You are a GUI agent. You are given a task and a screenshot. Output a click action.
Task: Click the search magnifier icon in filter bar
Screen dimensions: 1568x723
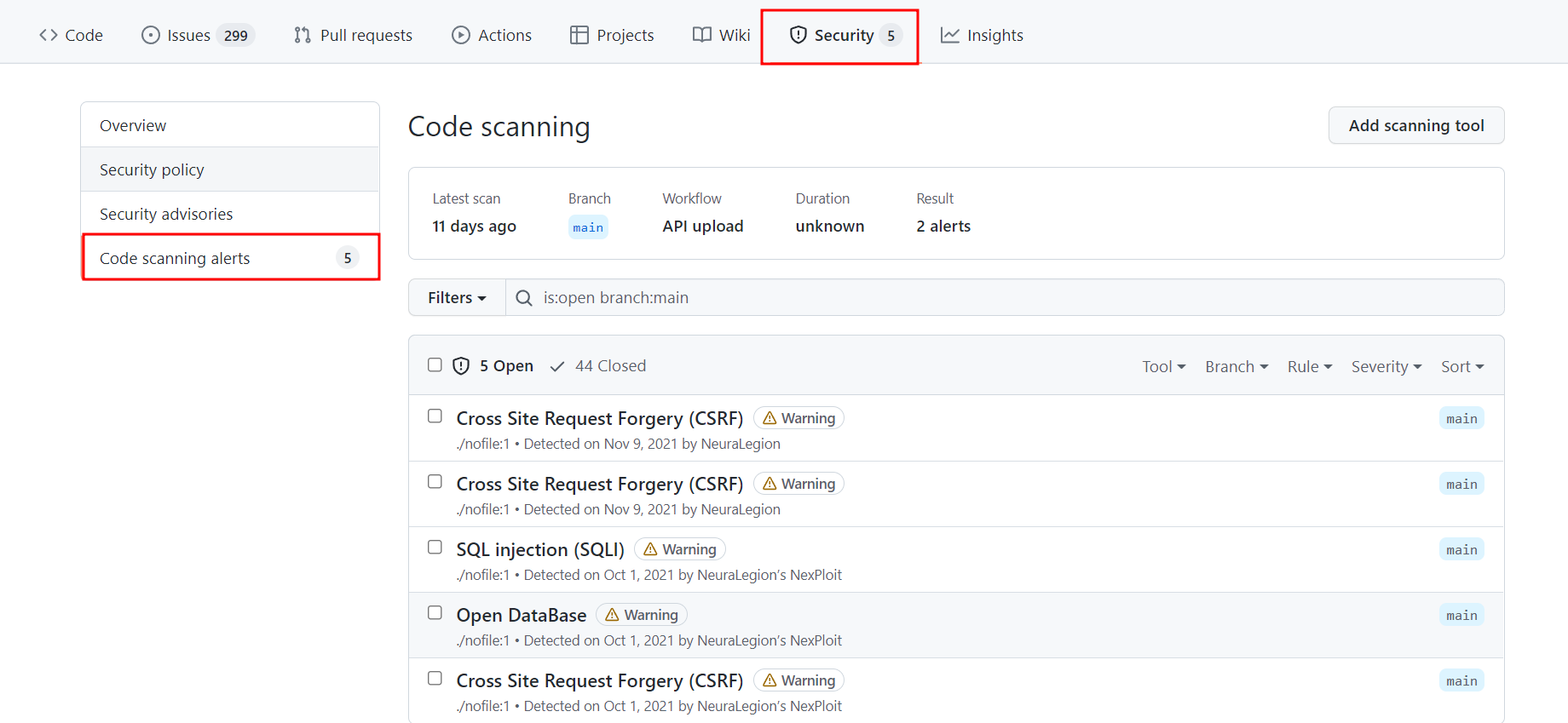pos(524,298)
